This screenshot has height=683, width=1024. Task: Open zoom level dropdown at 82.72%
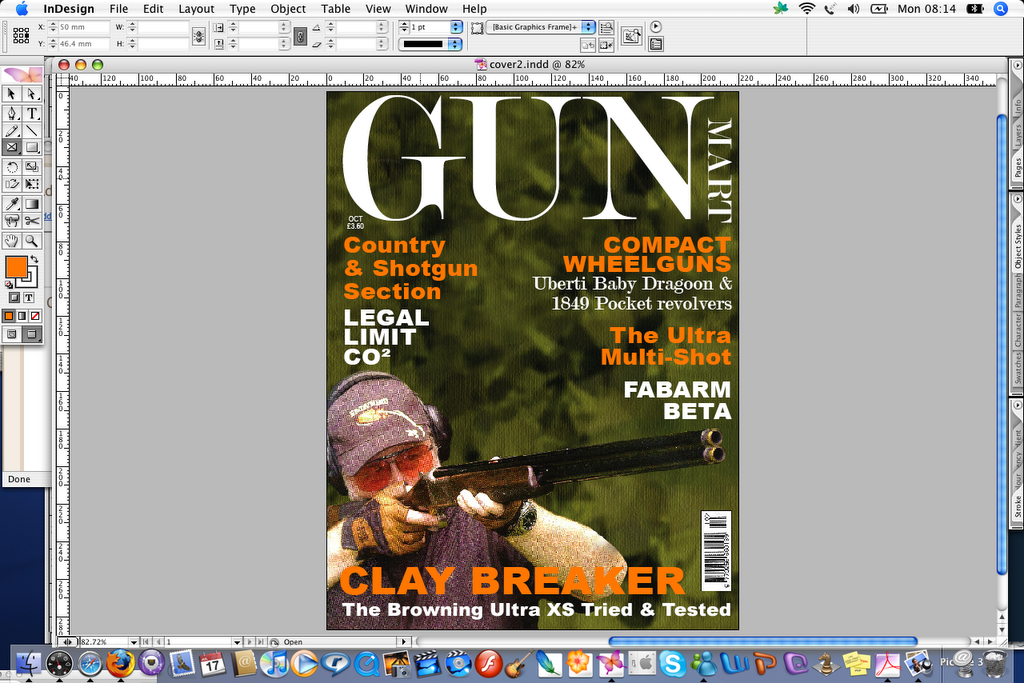(133, 642)
